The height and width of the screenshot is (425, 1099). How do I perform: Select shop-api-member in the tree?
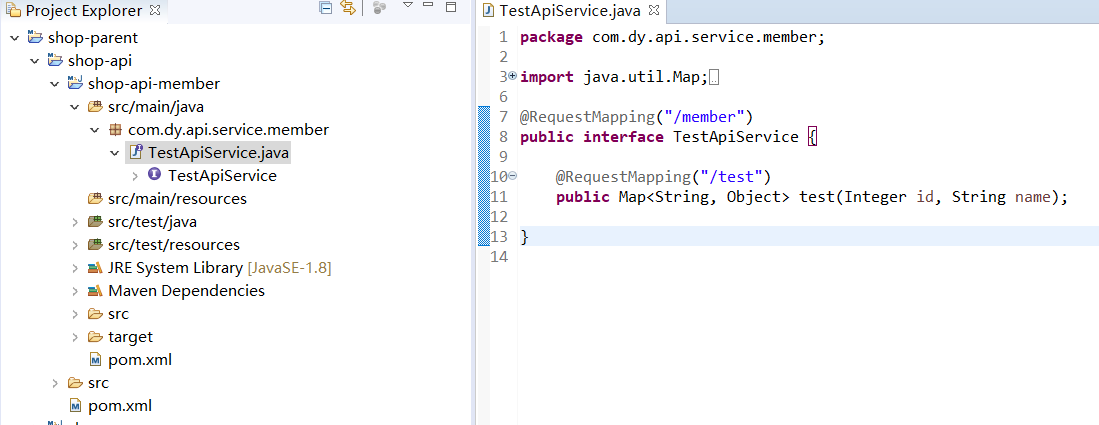[x=153, y=84]
